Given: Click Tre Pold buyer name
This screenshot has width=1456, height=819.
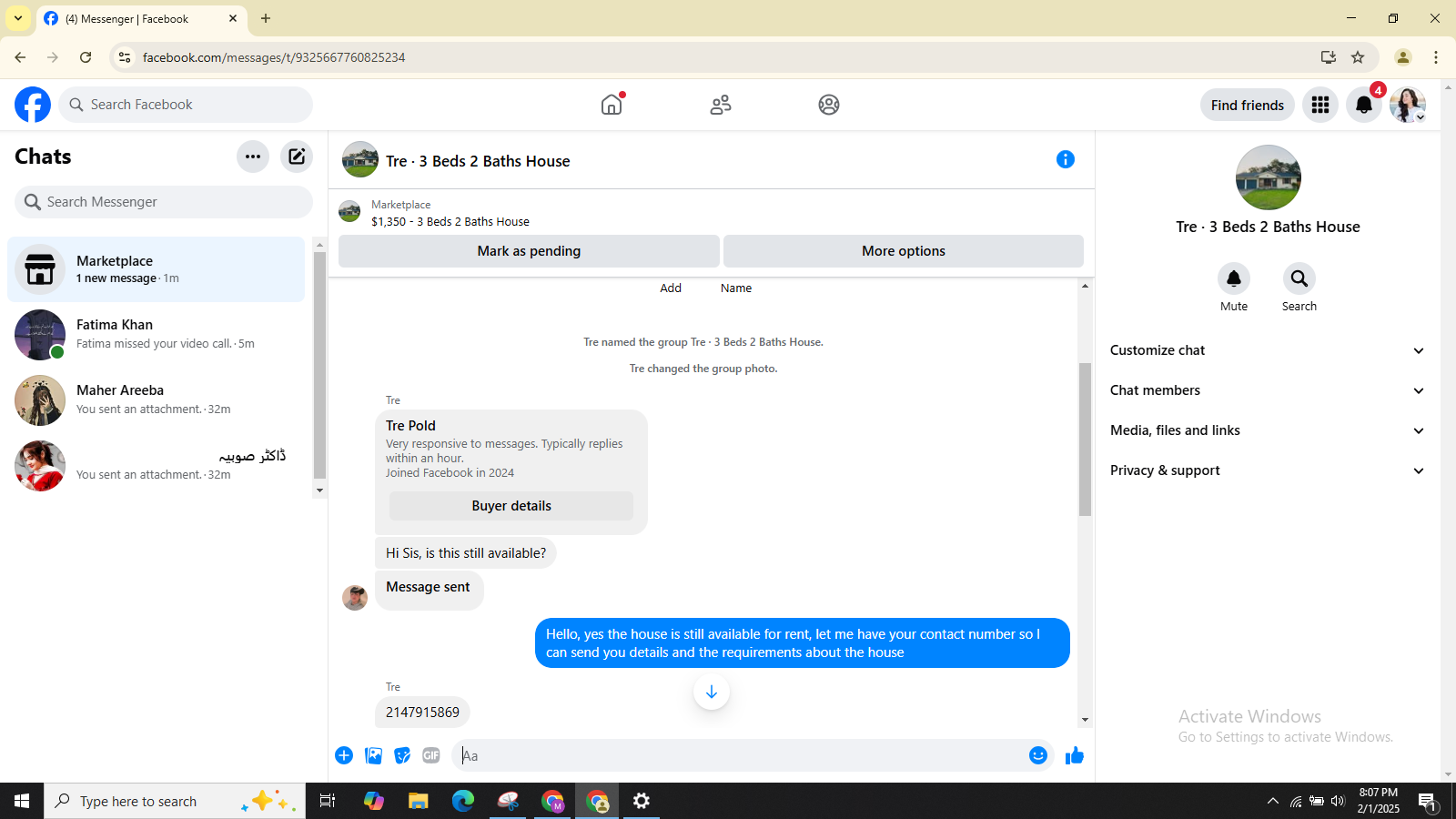Looking at the screenshot, I should pyautogui.click(x=410, y=426).
